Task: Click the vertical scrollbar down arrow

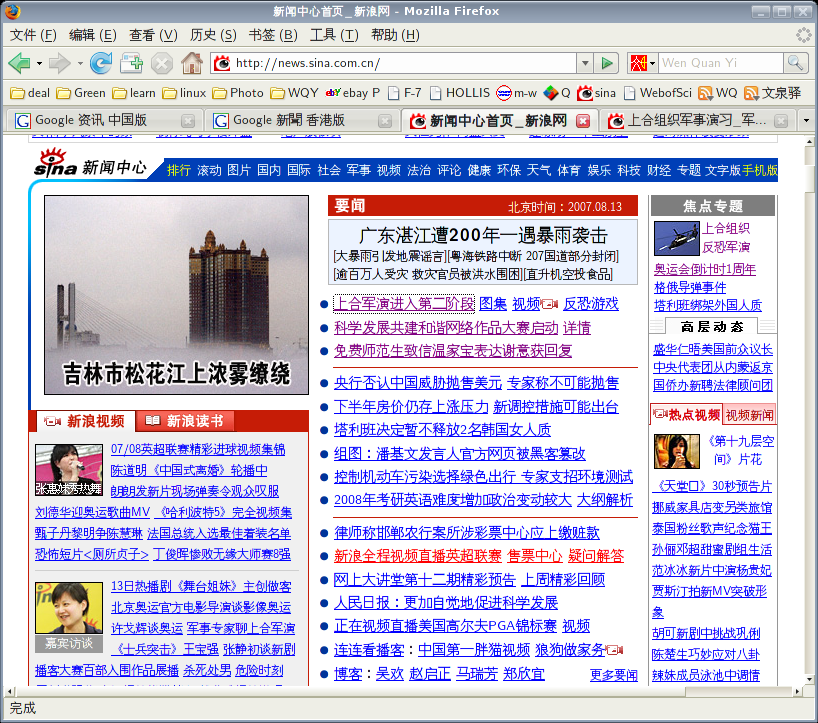Action: (809, 679)
